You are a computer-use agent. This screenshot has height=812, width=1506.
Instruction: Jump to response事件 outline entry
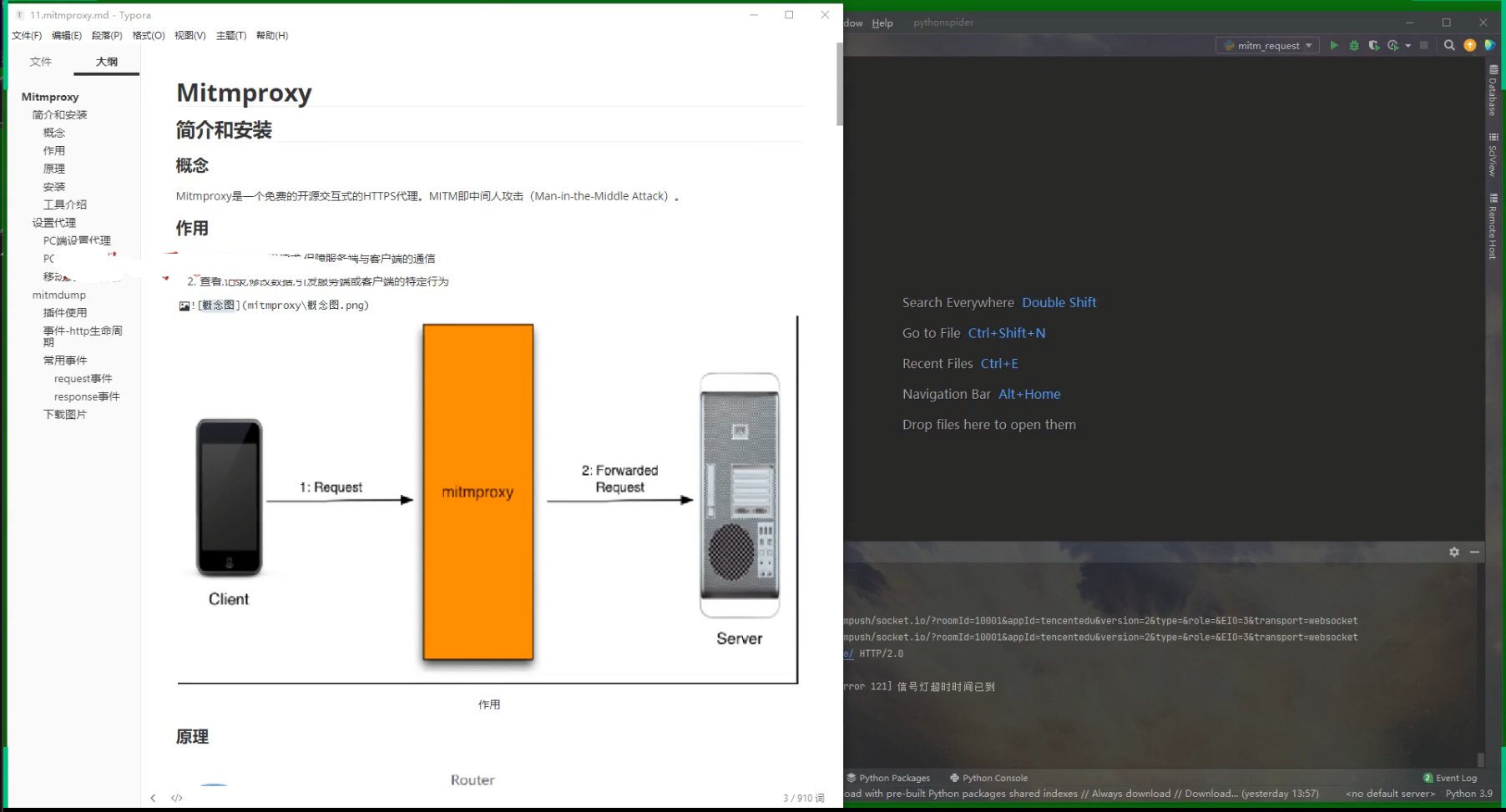pos(87,396)
